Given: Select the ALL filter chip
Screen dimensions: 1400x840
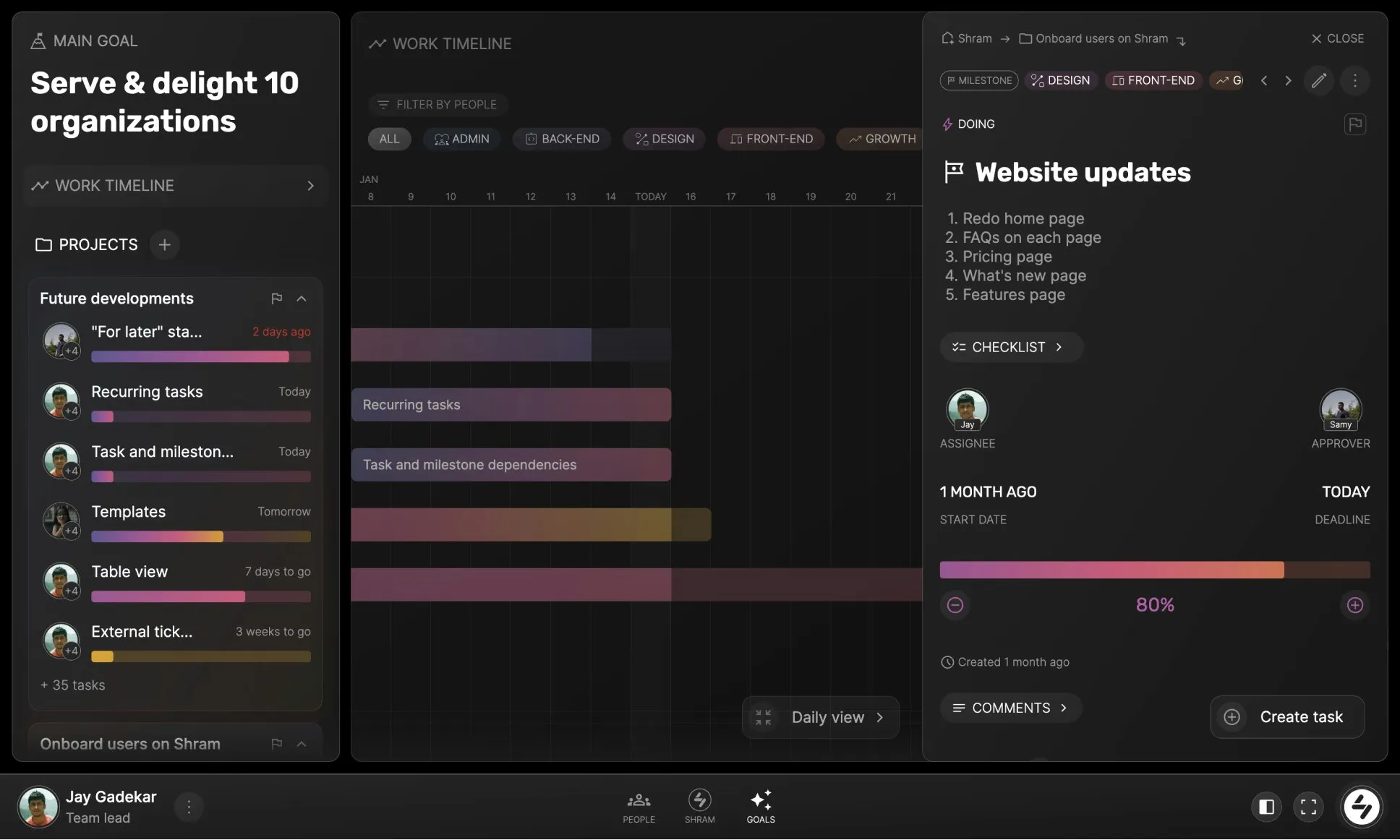Looking at the screenshot, I should click(389, 139).
